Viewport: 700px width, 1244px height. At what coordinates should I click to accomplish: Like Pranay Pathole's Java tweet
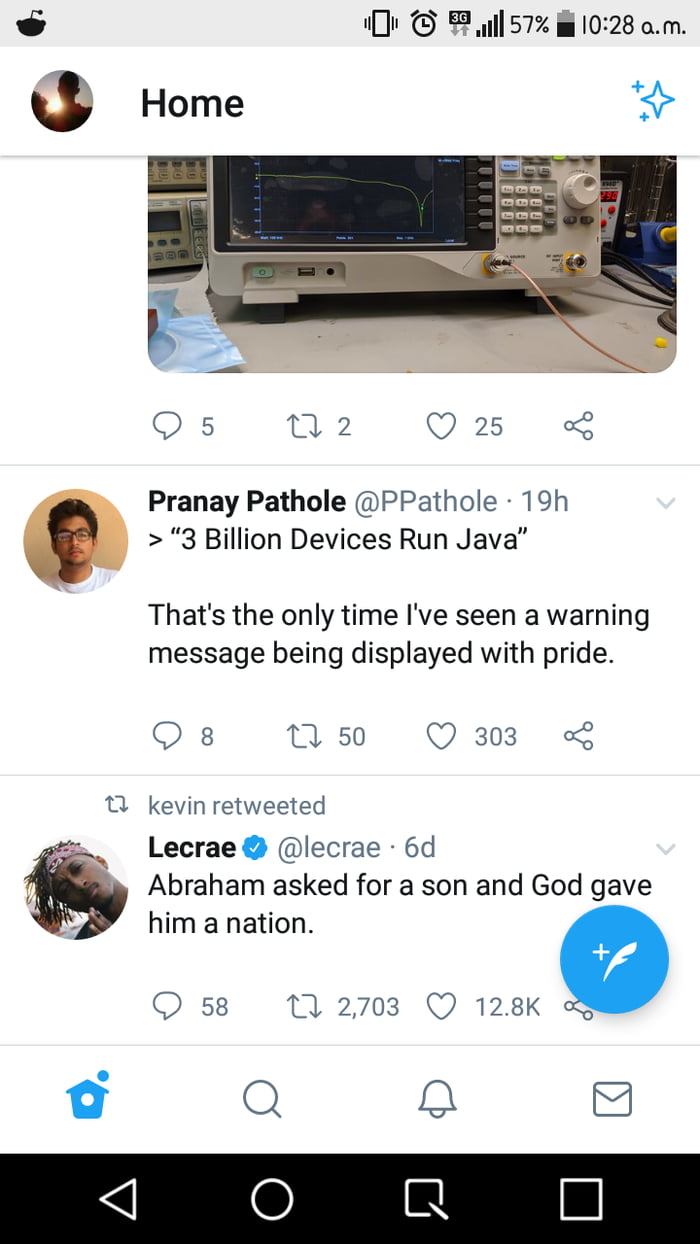pos(441,737)
